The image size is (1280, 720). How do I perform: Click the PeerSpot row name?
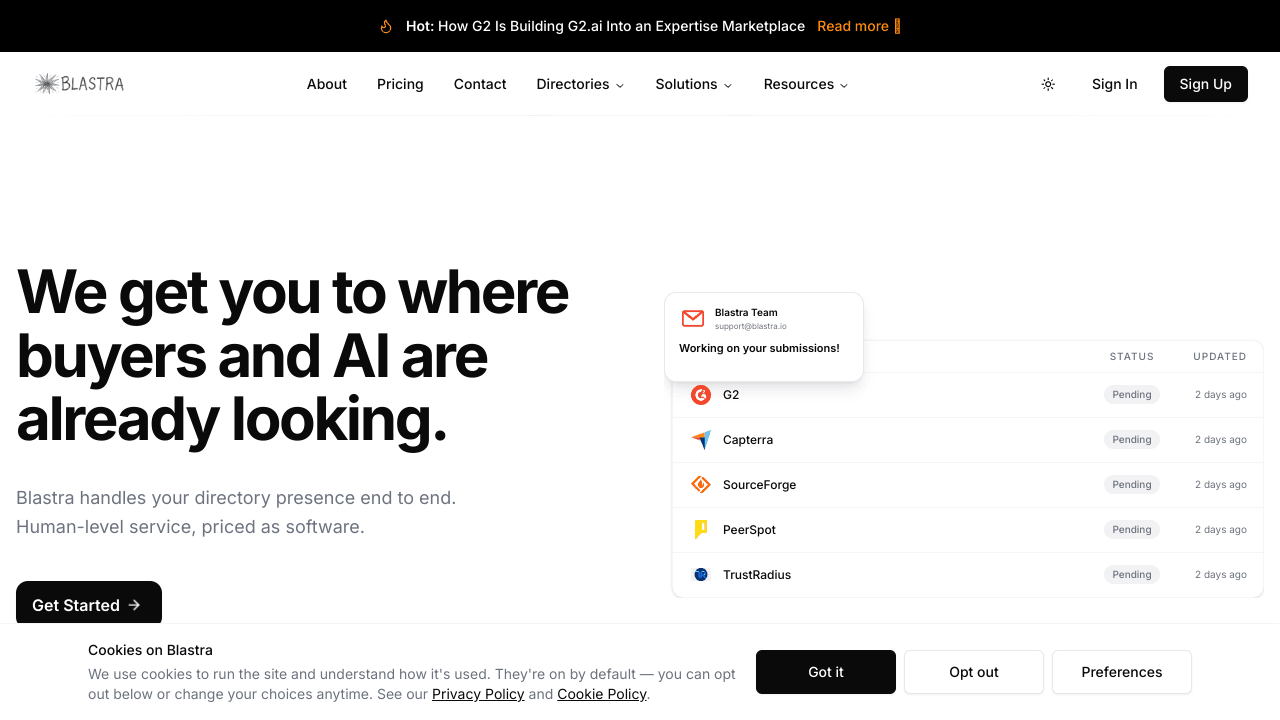[x=749, y=530]
